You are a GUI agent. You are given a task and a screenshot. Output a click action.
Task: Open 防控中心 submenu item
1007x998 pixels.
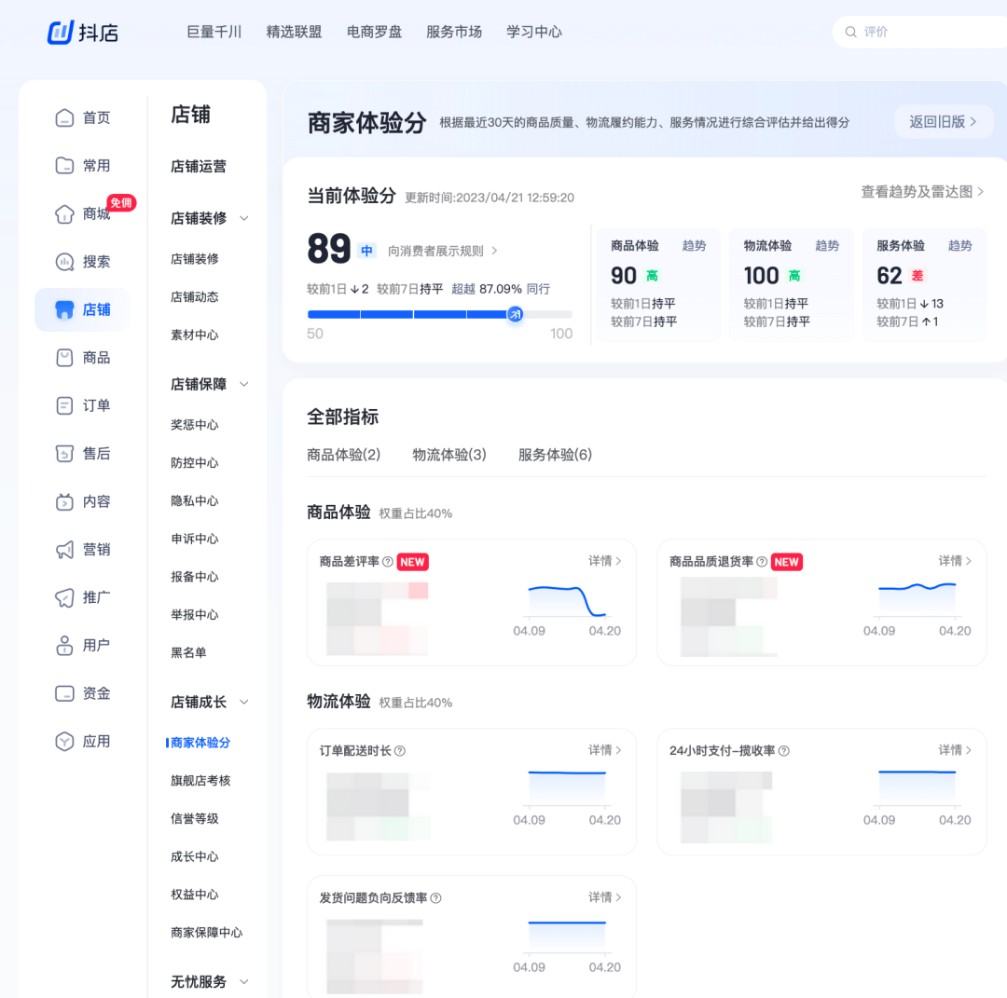click(x=195, y=462)
